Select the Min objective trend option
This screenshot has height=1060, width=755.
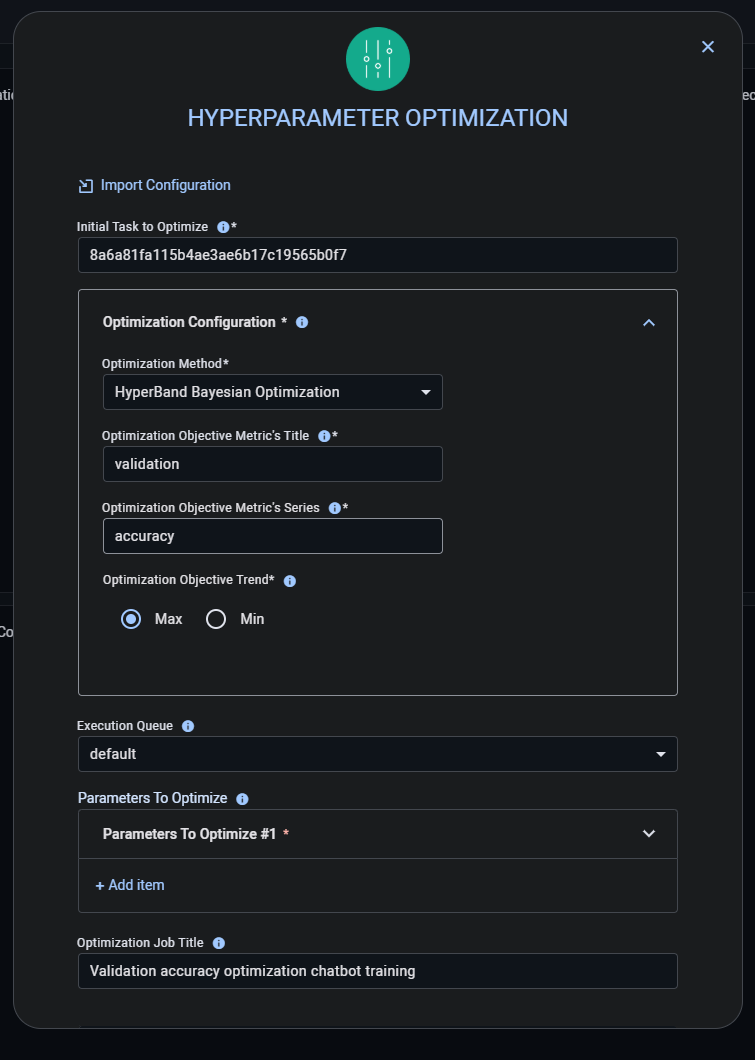click(x=216, y=619)
